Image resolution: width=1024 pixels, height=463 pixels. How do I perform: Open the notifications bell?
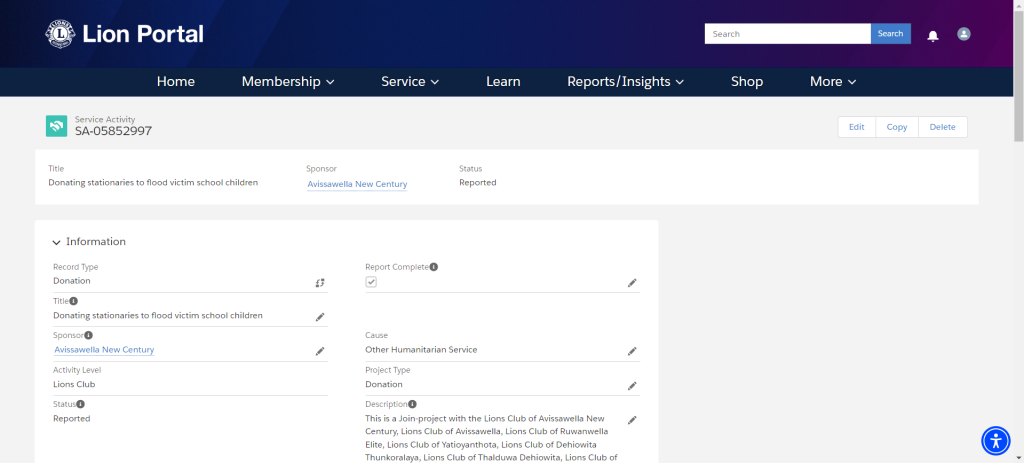point(933,36)
